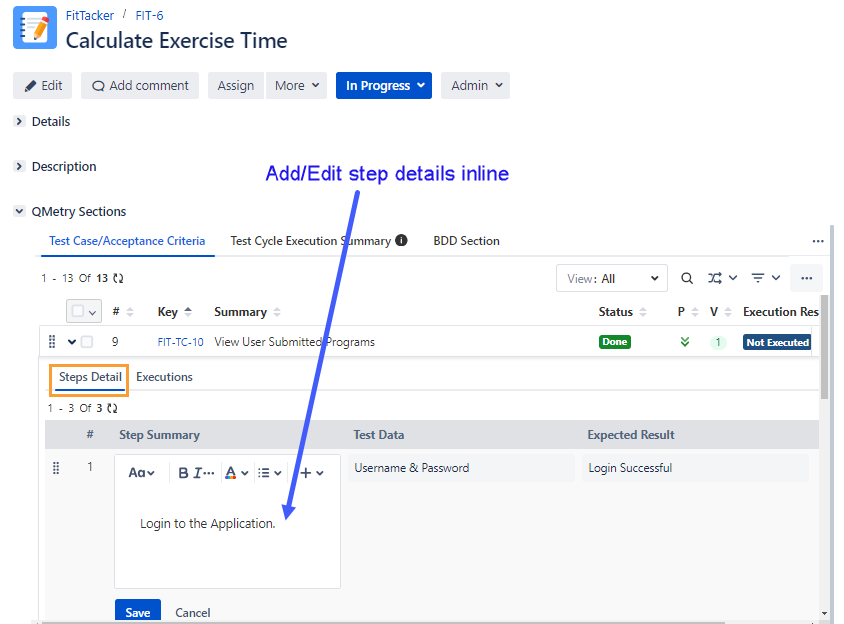Viewport: 844px width, 624px height.
Task: Expand the Description section
Action: (19, 166)
